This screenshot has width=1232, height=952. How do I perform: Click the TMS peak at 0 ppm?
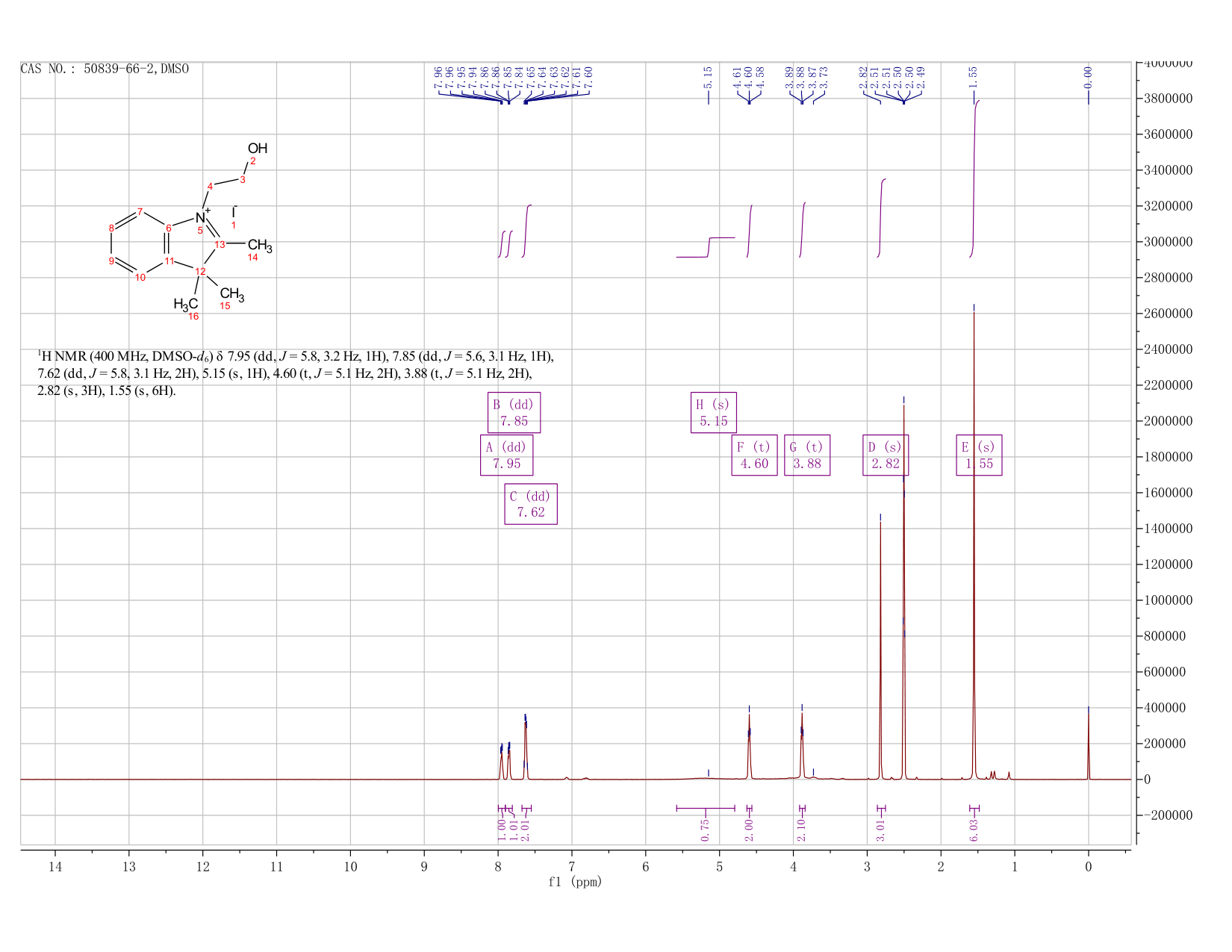[x=1088, y=747]
